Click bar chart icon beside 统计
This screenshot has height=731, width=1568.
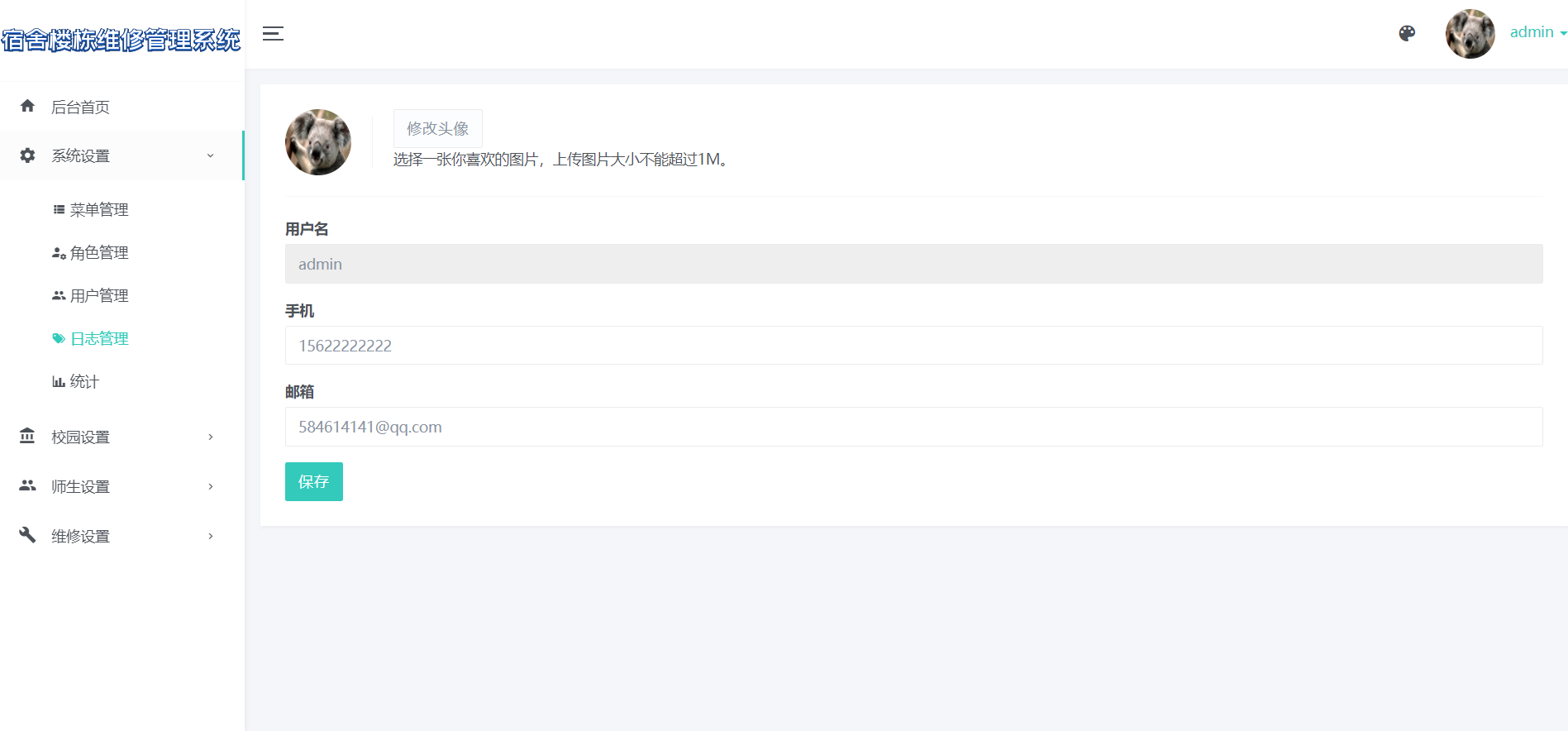point(59,381)
